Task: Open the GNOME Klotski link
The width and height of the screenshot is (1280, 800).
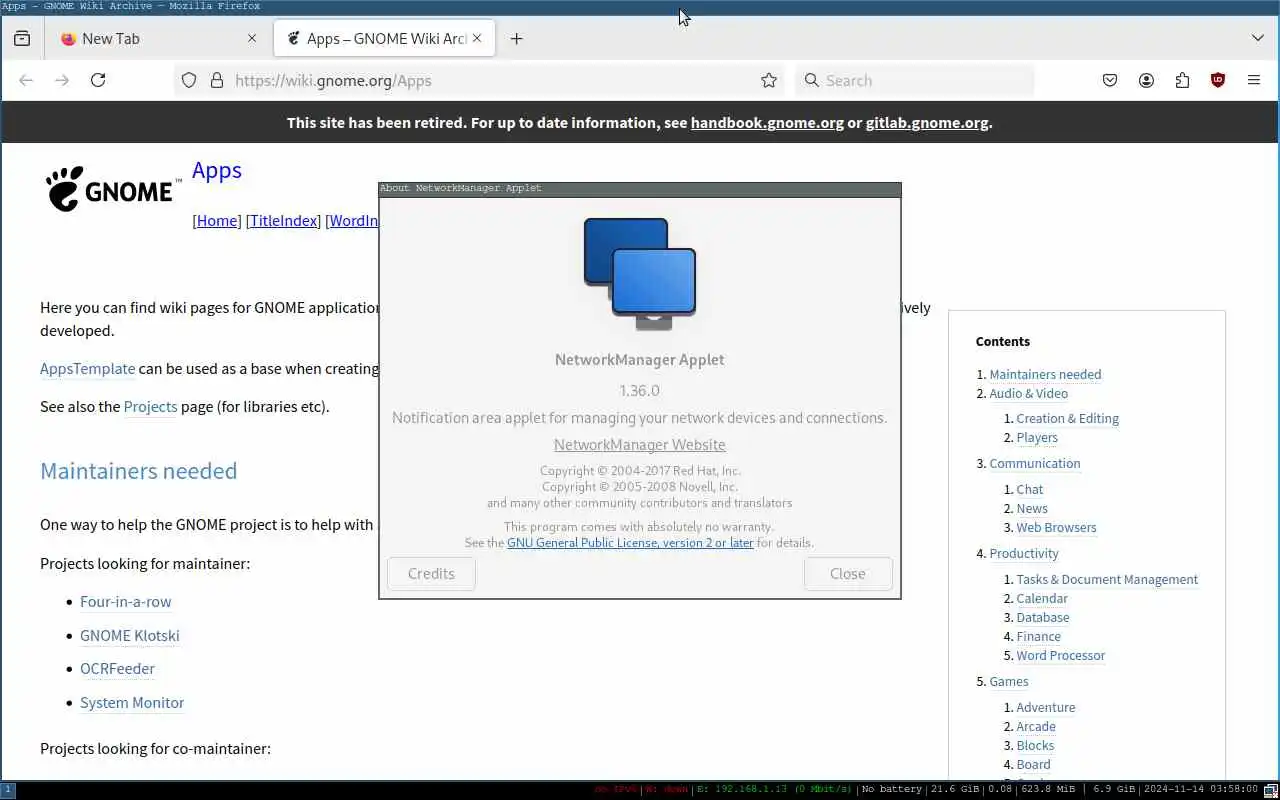Action: [130, 636]
